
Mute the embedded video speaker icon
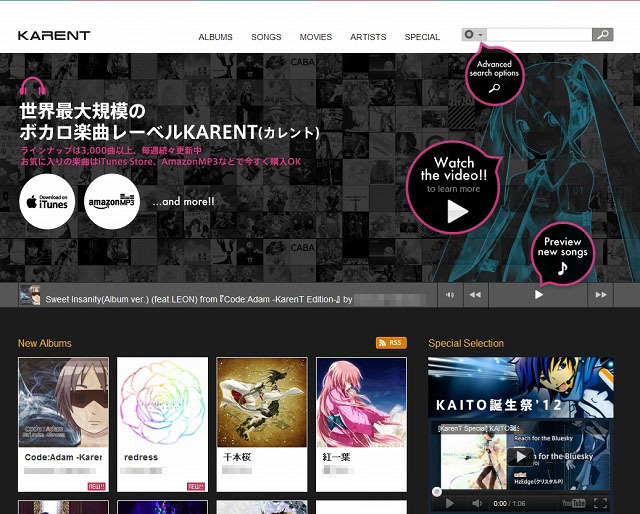(x=476, y=503)
